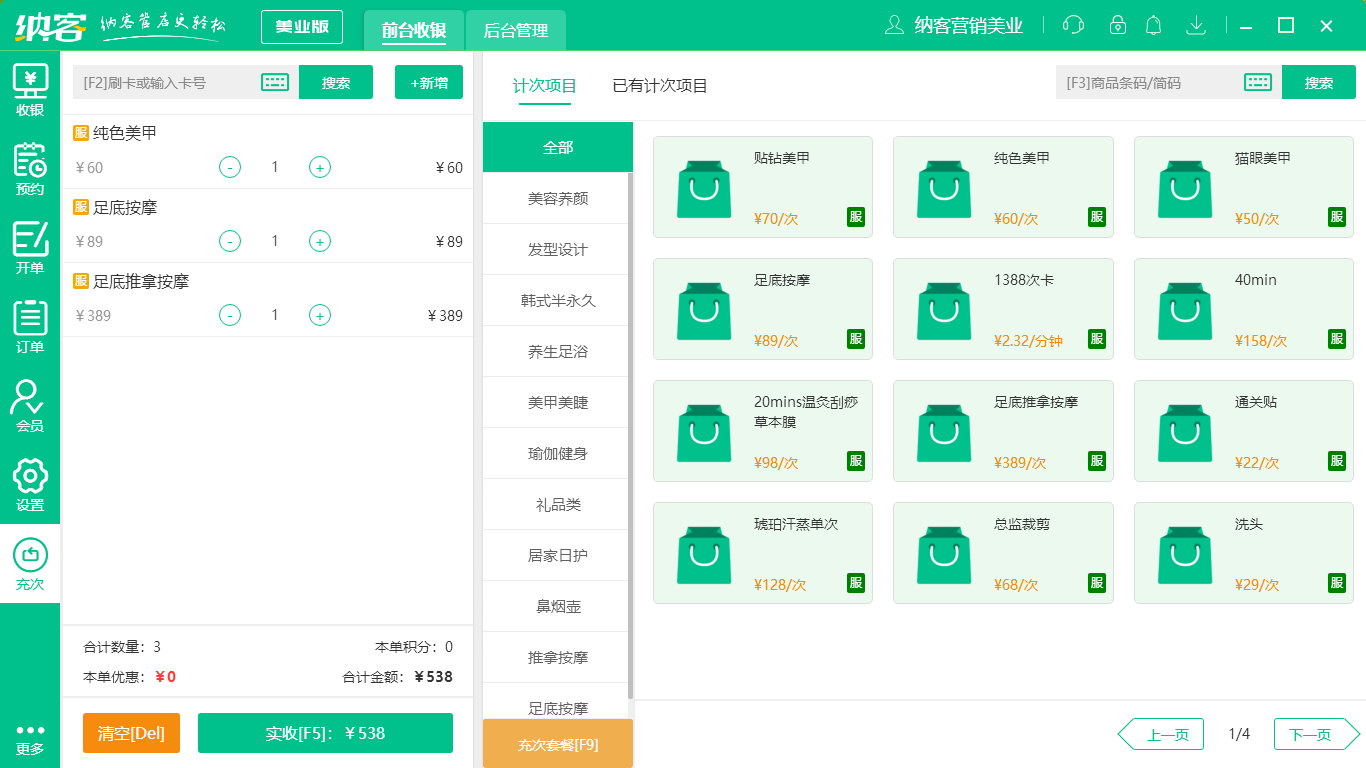The image size is (1366, 768).
Task: Open notifications via the bell icon
Action: coord(1153,25)
